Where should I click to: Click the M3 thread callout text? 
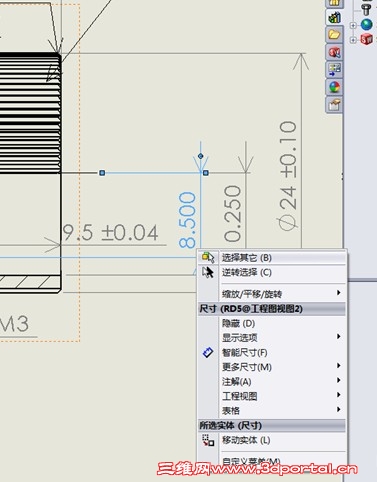pos(15,323)
